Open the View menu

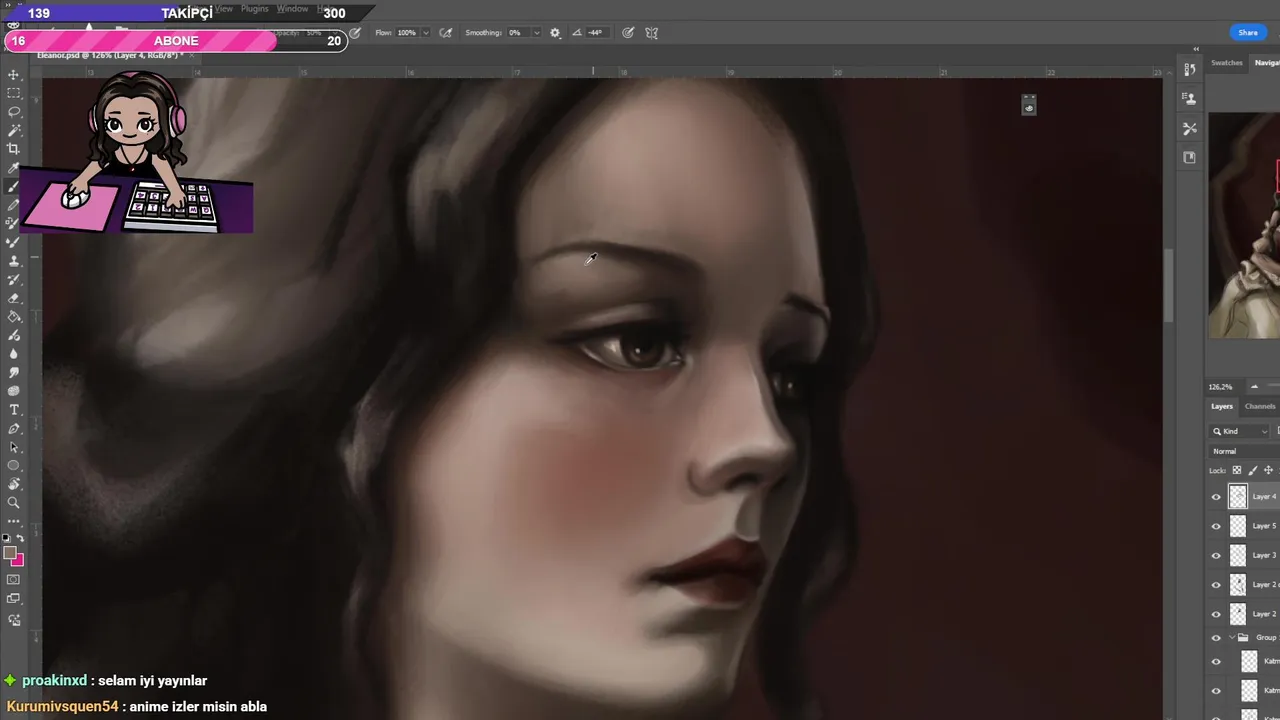click(224, 9)
